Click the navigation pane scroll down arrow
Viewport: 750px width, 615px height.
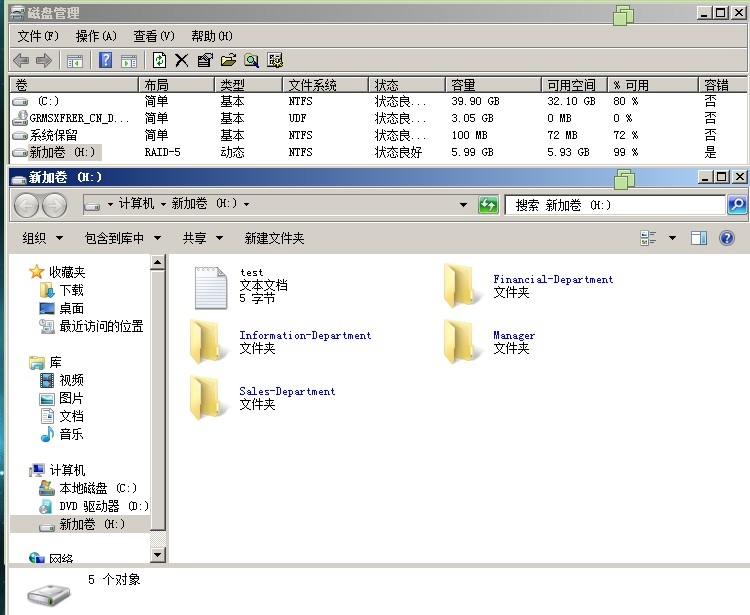158,555
